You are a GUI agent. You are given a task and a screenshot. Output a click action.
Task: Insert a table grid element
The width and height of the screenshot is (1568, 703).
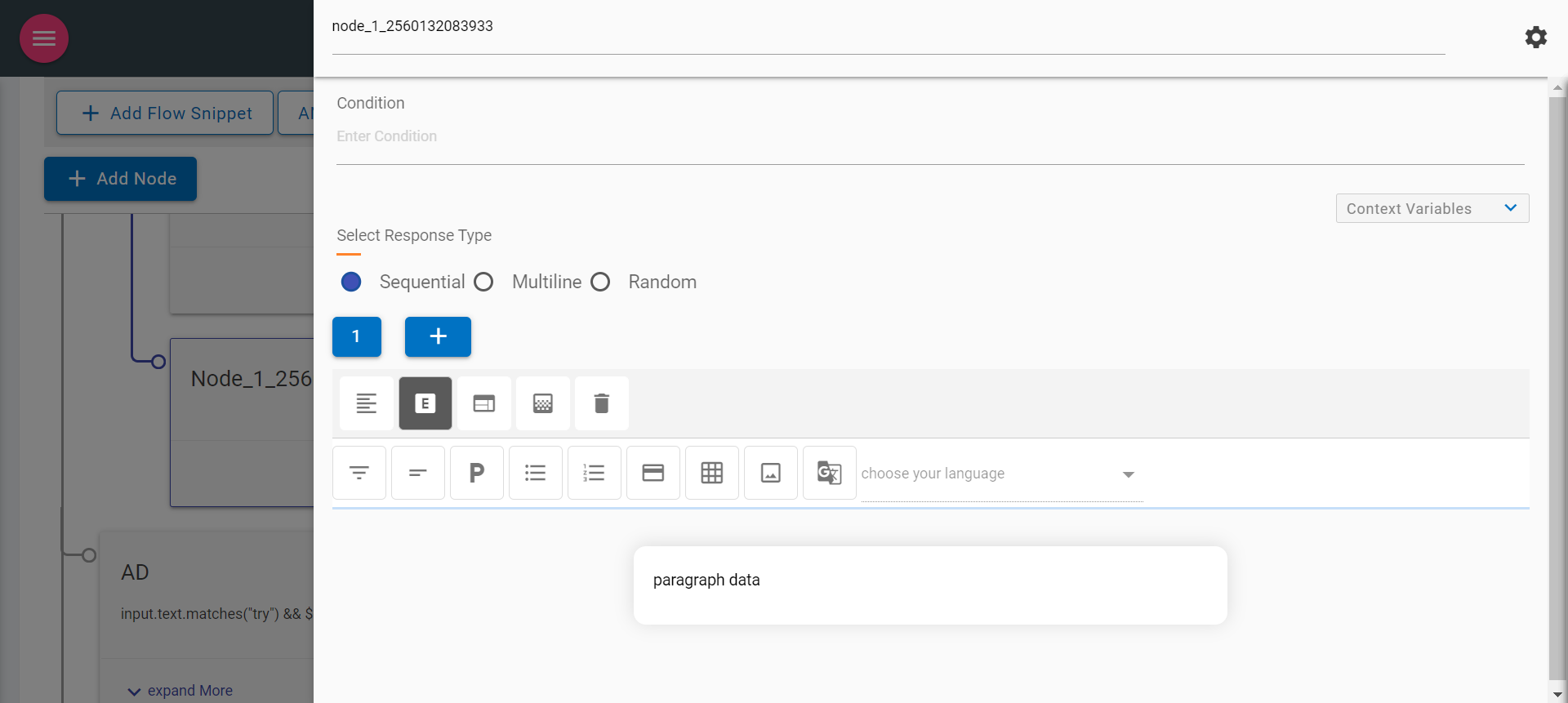tap(712, 473)
